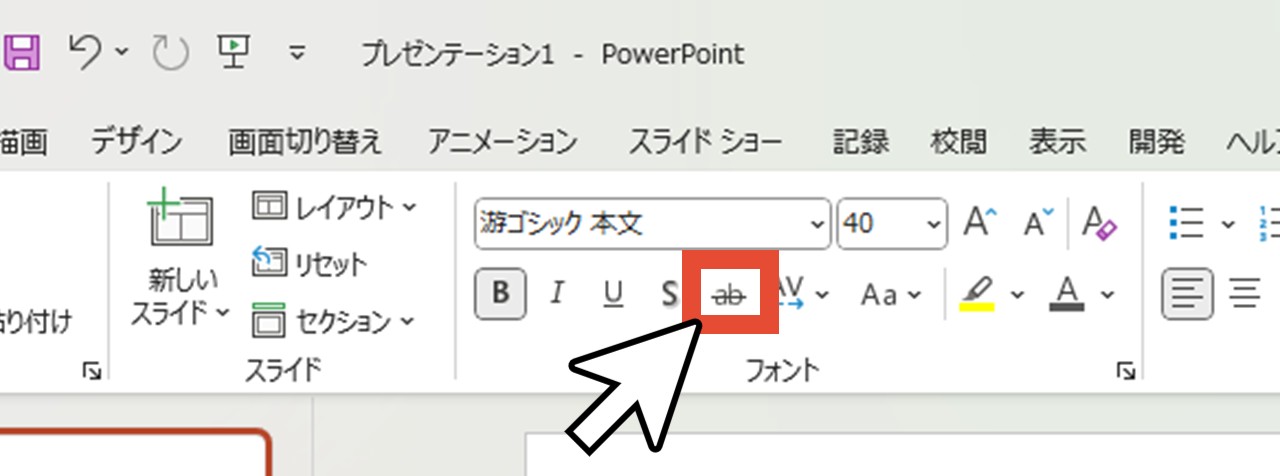Switch to 画面切り替え tab

point(305,141)
